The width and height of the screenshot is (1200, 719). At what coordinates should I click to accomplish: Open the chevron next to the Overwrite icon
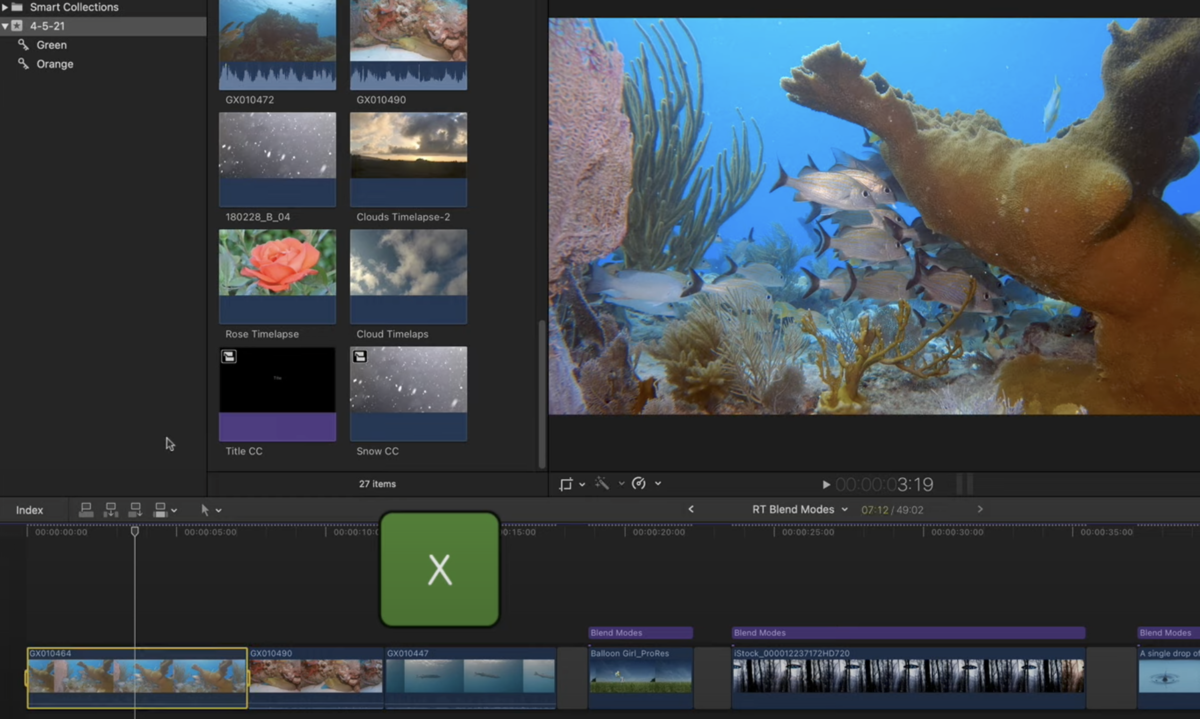tap(174, 511)
